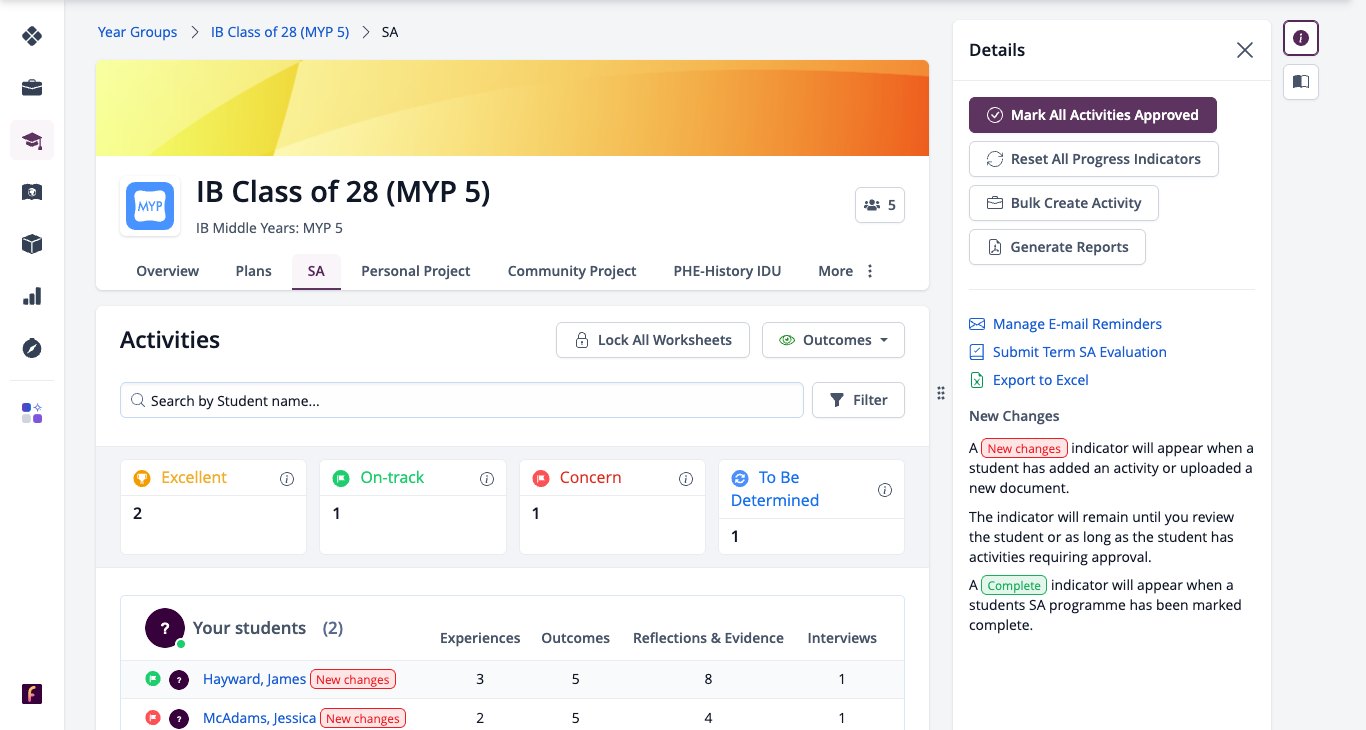Image resolution: width=1366 pixels, height=730 pixels.
Task: Open the More tab menu
Action: [x=846, y=271]
